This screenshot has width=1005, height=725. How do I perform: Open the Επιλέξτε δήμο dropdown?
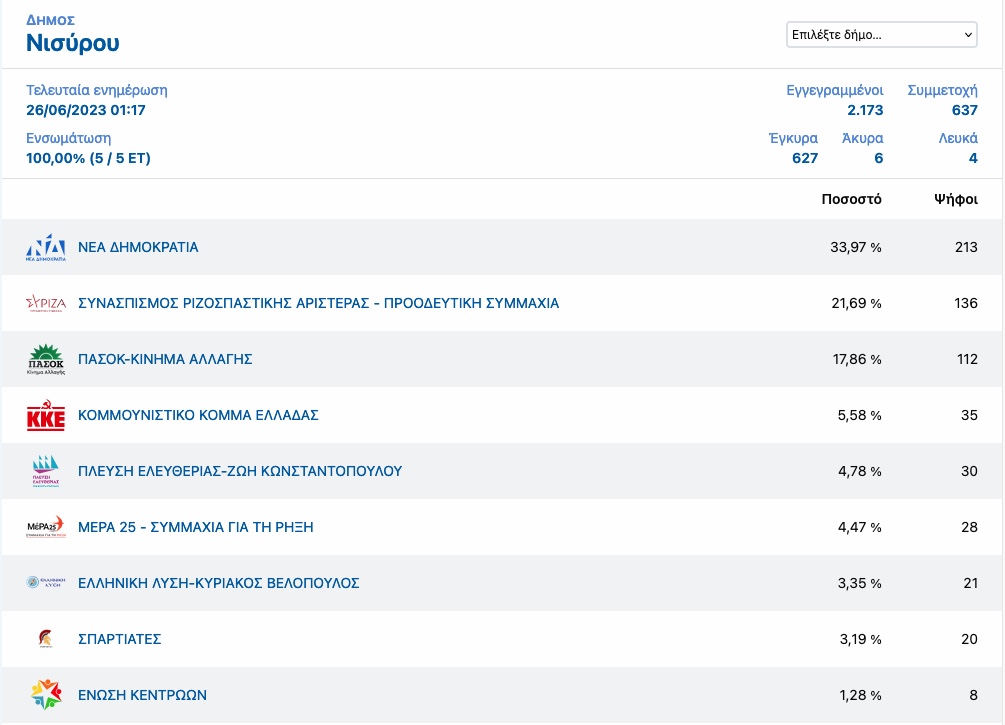[881, 35]
